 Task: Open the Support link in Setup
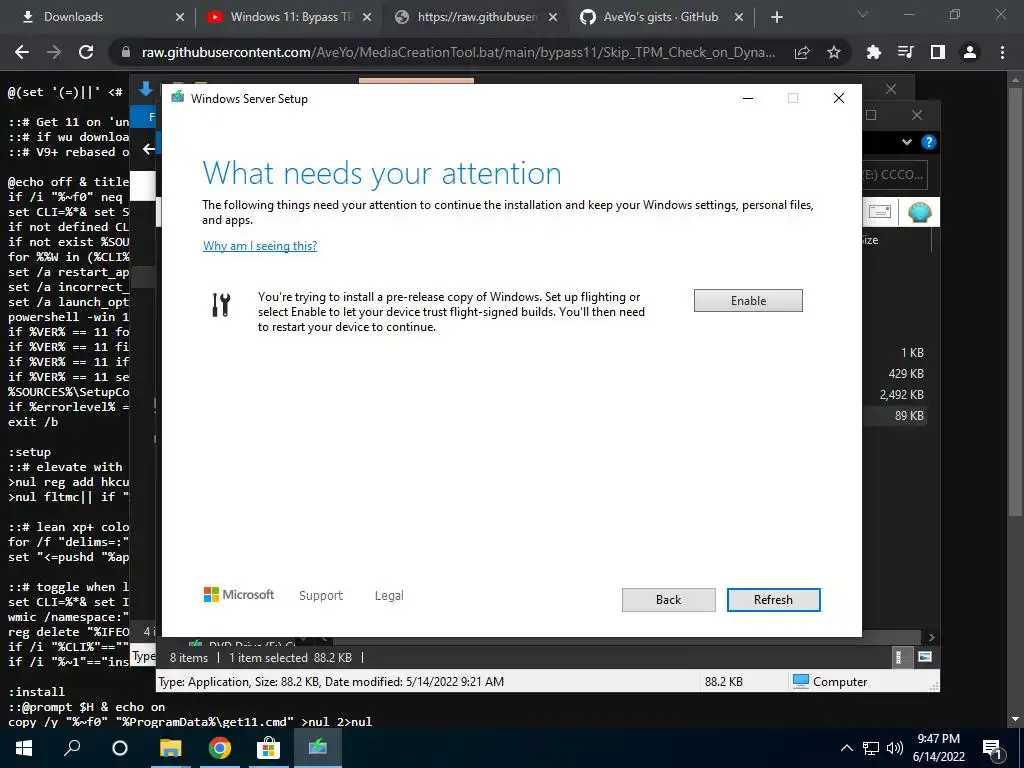[321, 595]
